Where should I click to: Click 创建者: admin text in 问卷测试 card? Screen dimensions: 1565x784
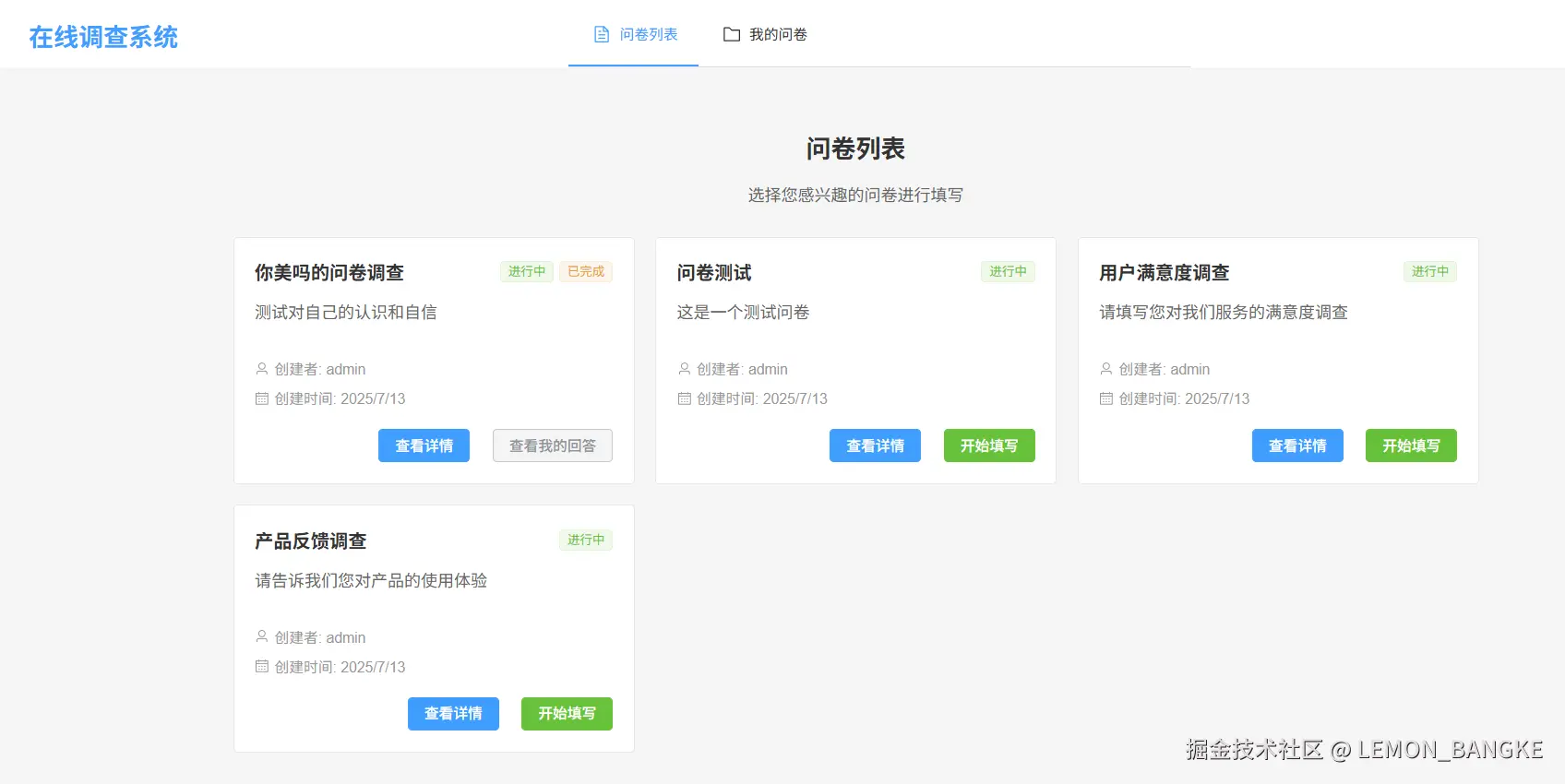(742, 369)
